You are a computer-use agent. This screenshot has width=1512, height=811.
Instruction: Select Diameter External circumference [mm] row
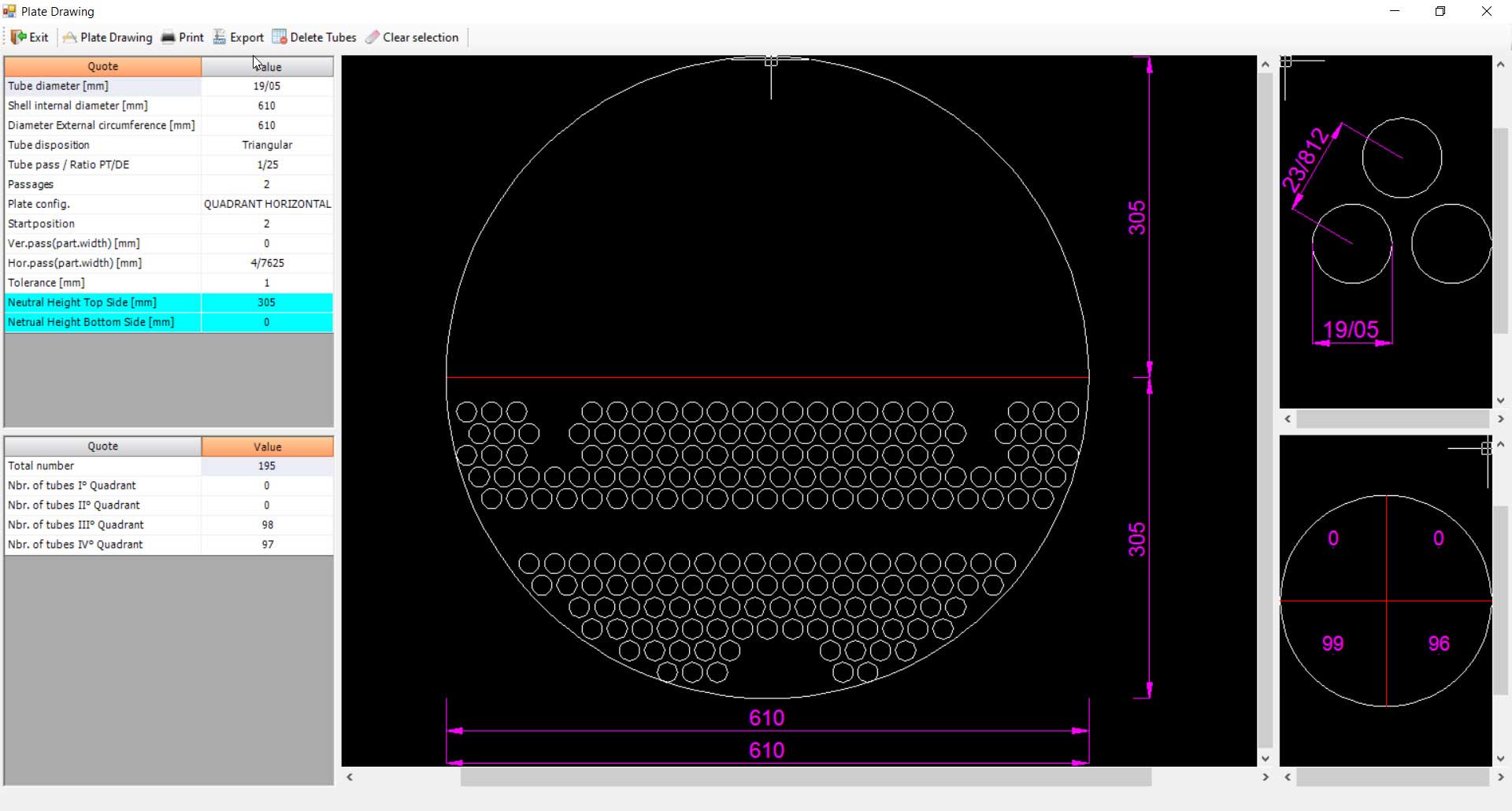coord(169,125)
